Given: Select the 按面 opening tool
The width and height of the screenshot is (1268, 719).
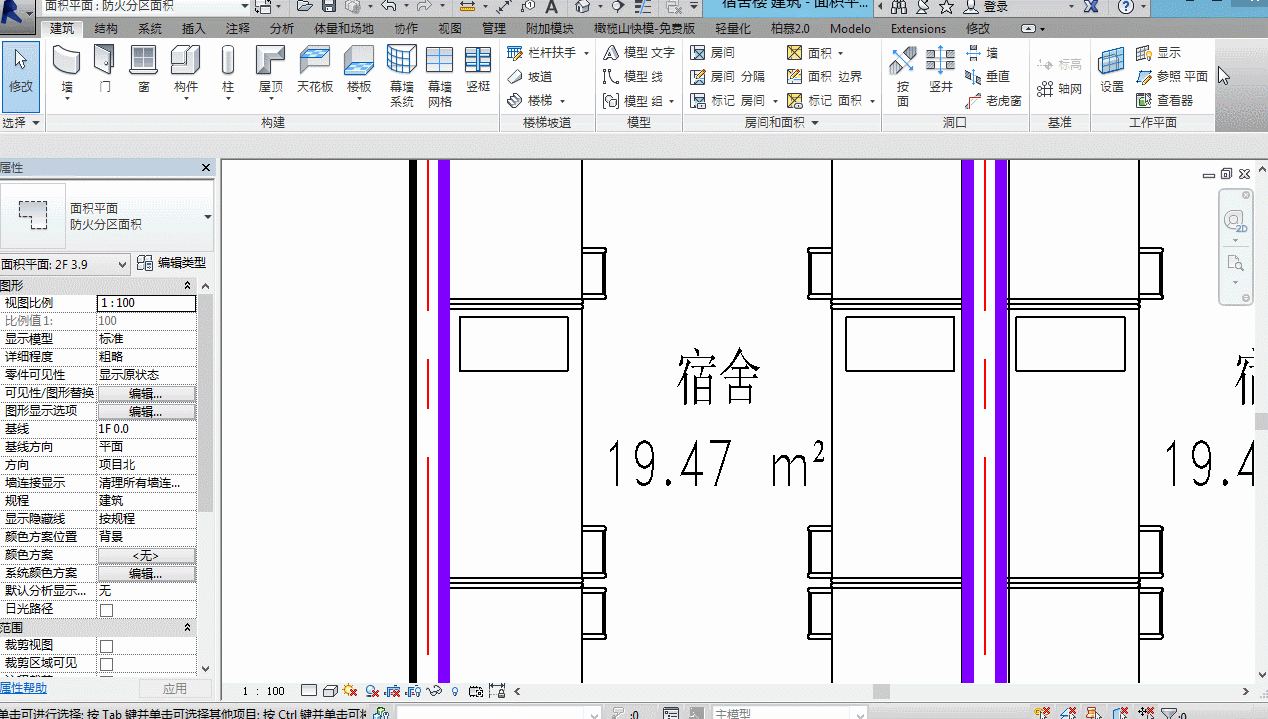Looking at the screenshot, I should [903, 76].
